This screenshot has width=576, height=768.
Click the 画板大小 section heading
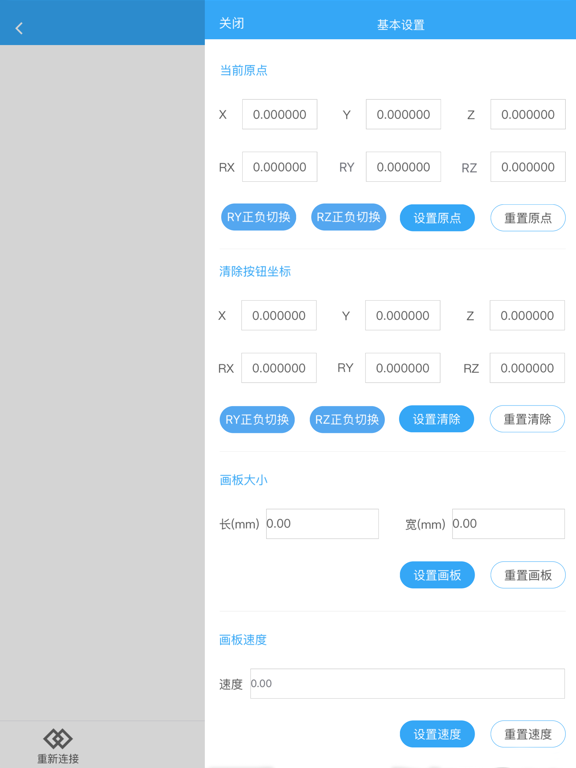click(x=243, y=480)
